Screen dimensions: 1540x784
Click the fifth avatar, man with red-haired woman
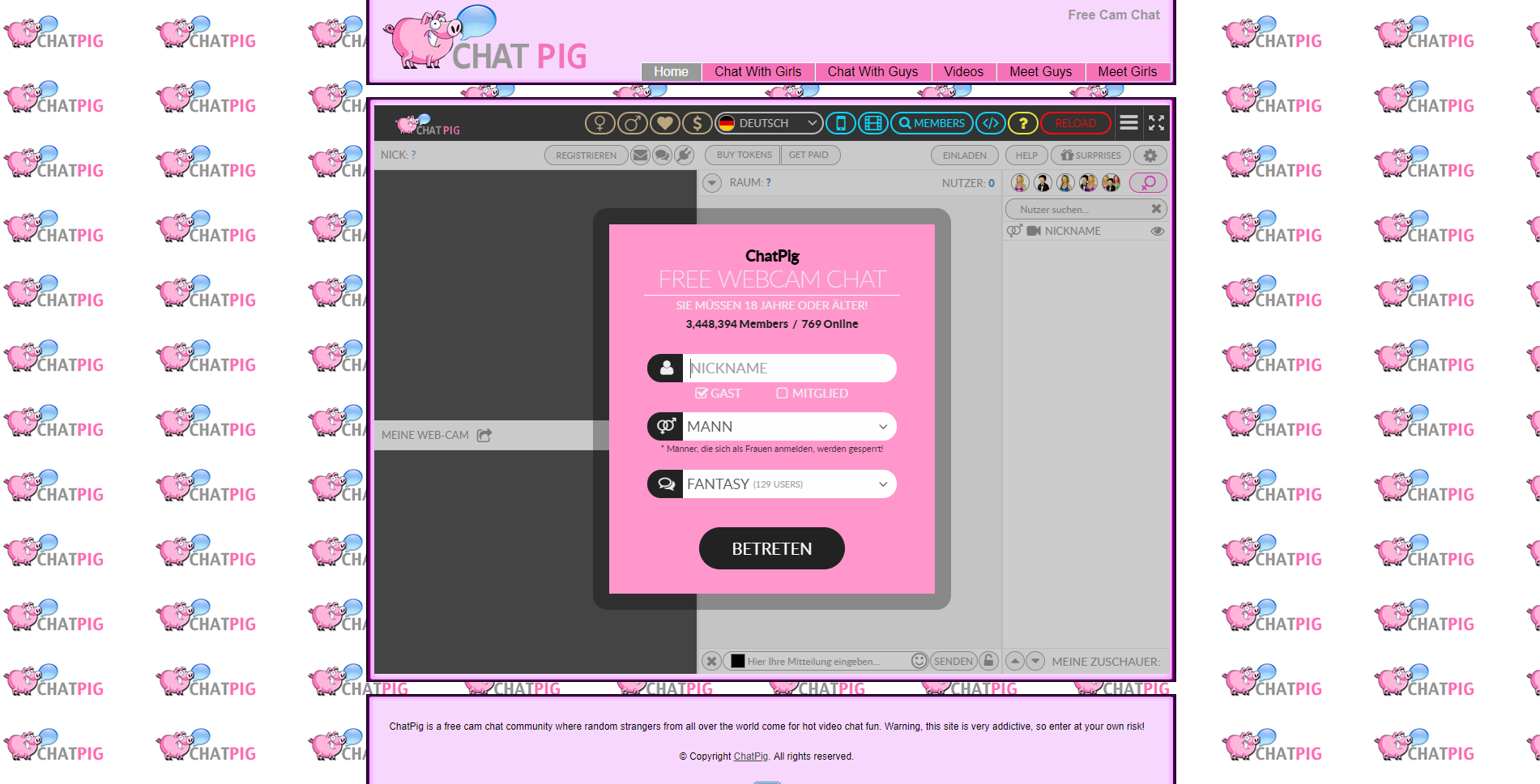[1111, 182]
